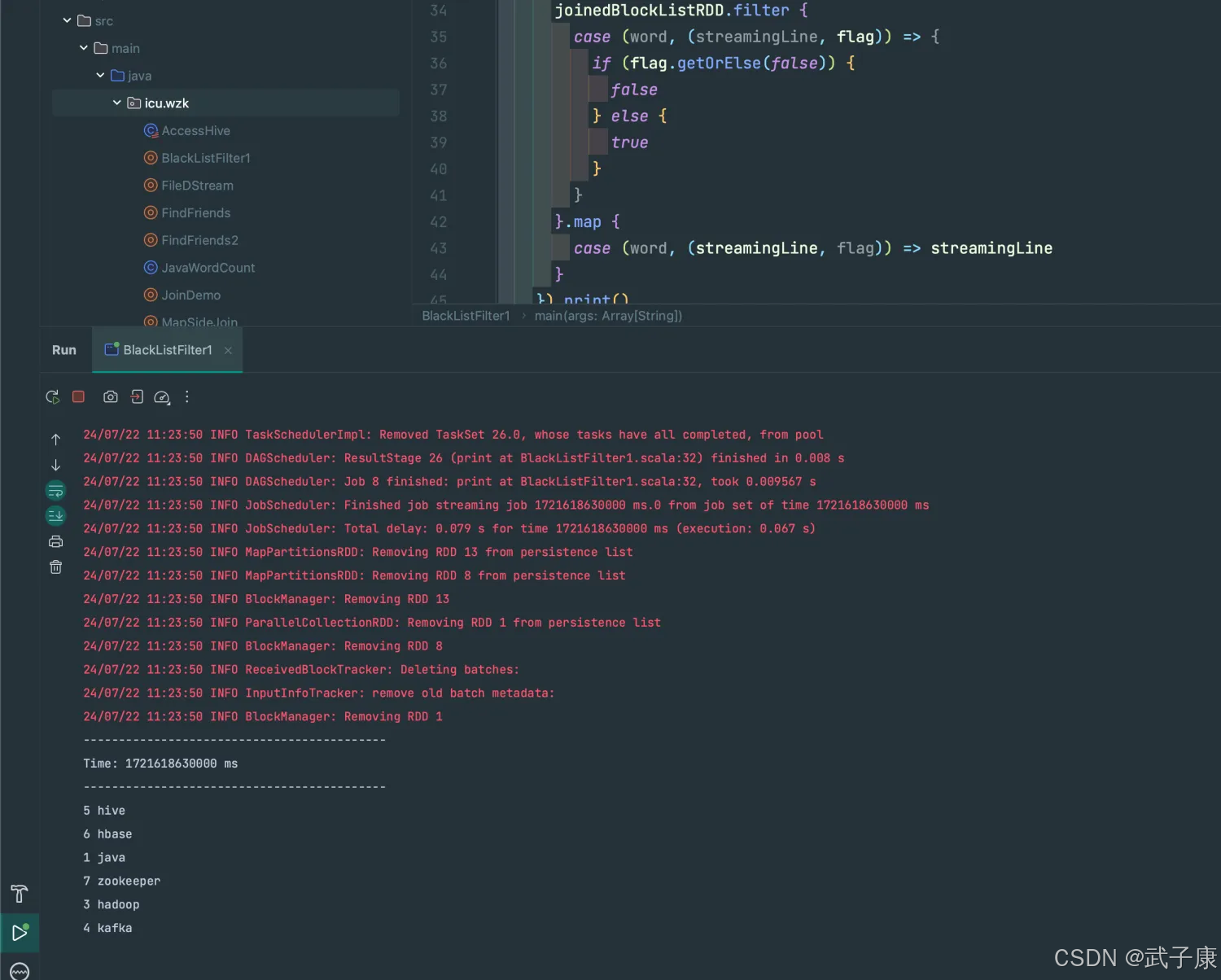
Task: Open BlackListFilter1 in the project tree
Action: [206, 158]
